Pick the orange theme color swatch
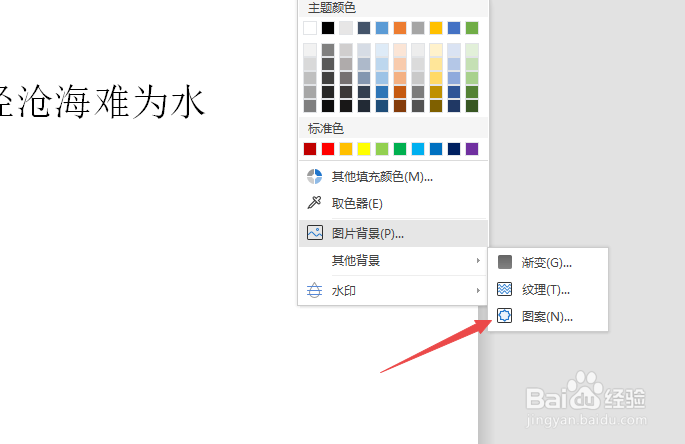This screenshot has width=685, height=444. pyautogui.click(x=400, y=28)
